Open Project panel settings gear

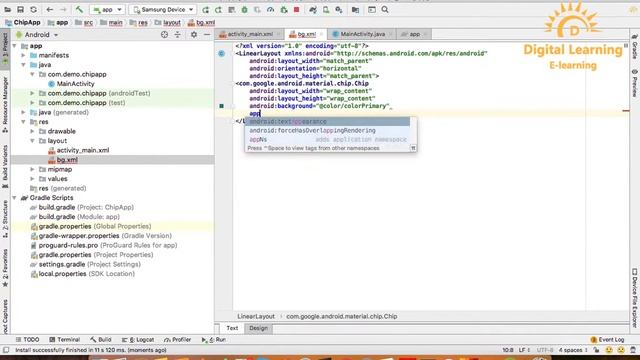194,35
